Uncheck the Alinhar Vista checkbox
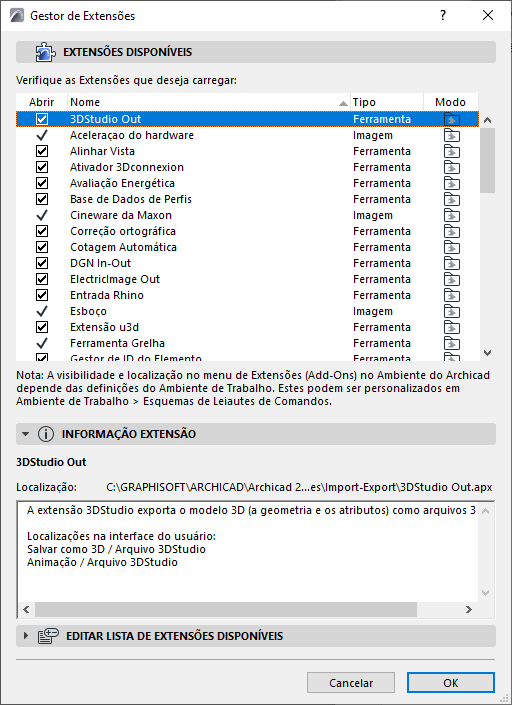The image size is (512, 705). (42, 151)
